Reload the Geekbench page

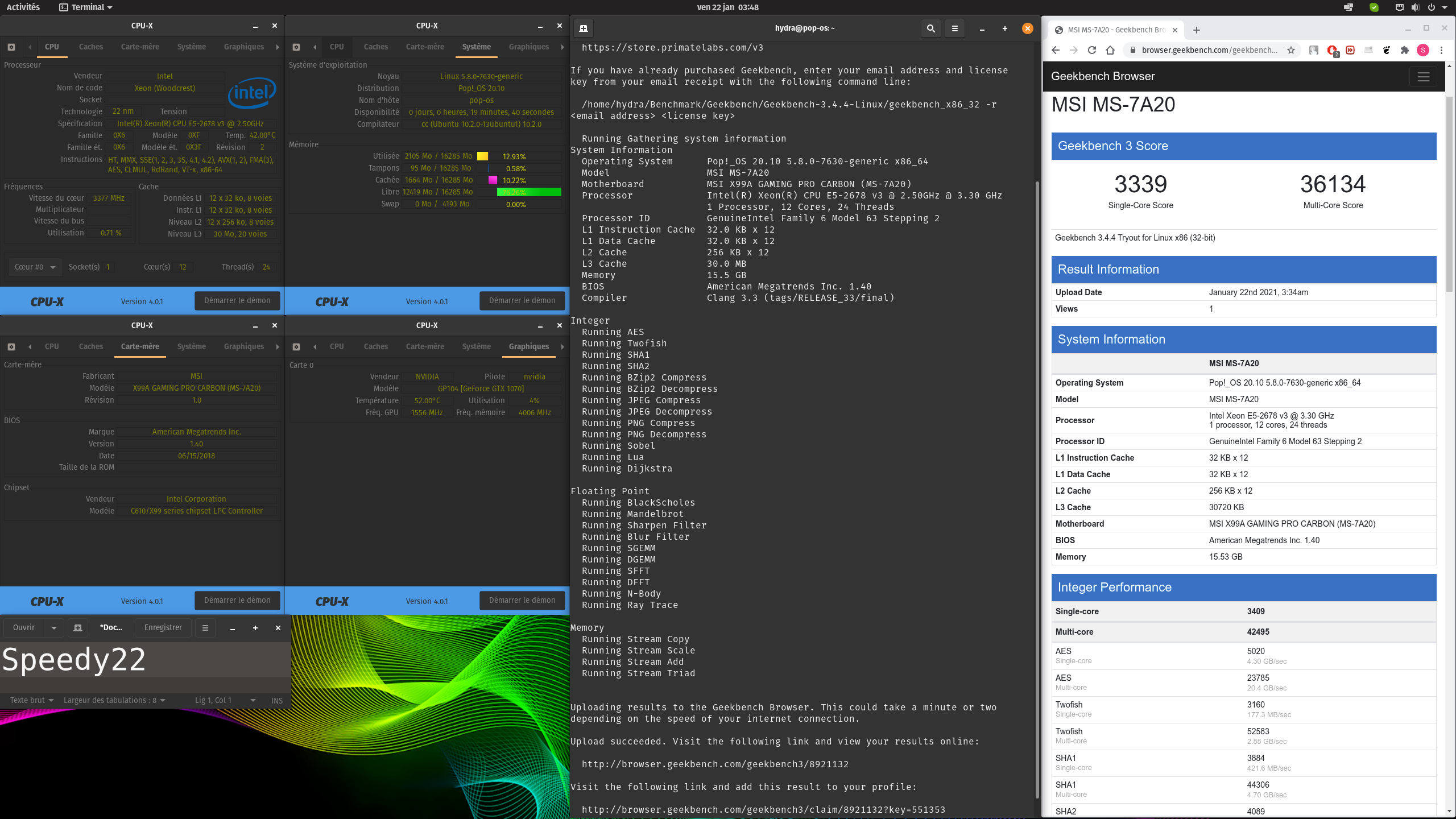coord(1092,50)
